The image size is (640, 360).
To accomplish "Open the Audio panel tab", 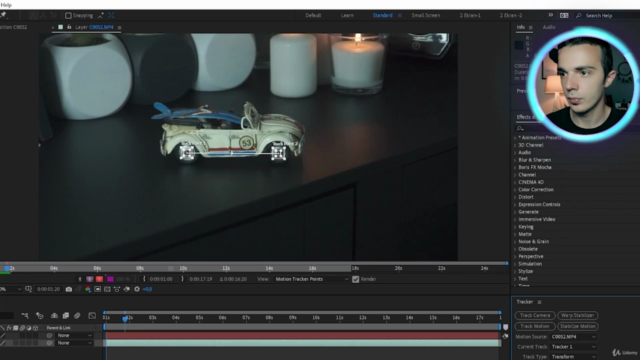I will [x=549, y=27].
